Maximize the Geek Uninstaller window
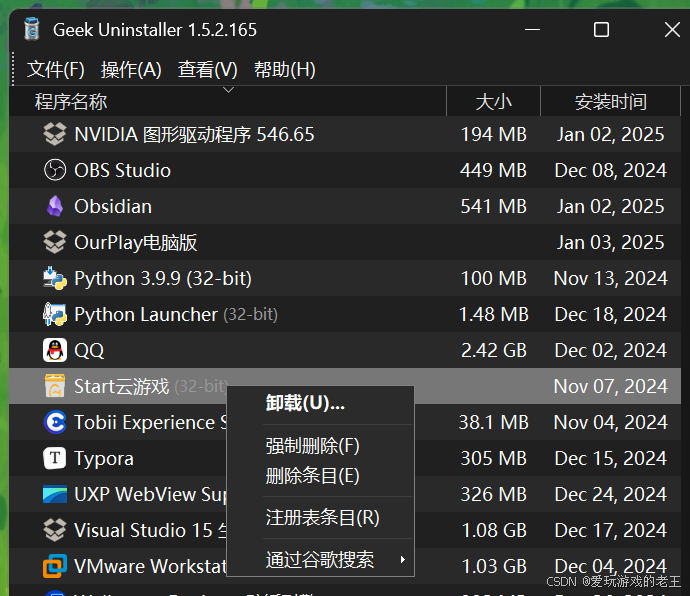This screenshot has height=596, width=690. [x=601, y=30]
